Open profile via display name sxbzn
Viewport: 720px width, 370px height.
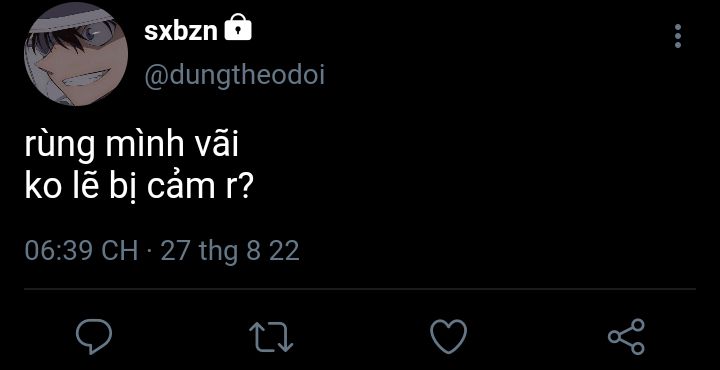click(x=180, y=32)
